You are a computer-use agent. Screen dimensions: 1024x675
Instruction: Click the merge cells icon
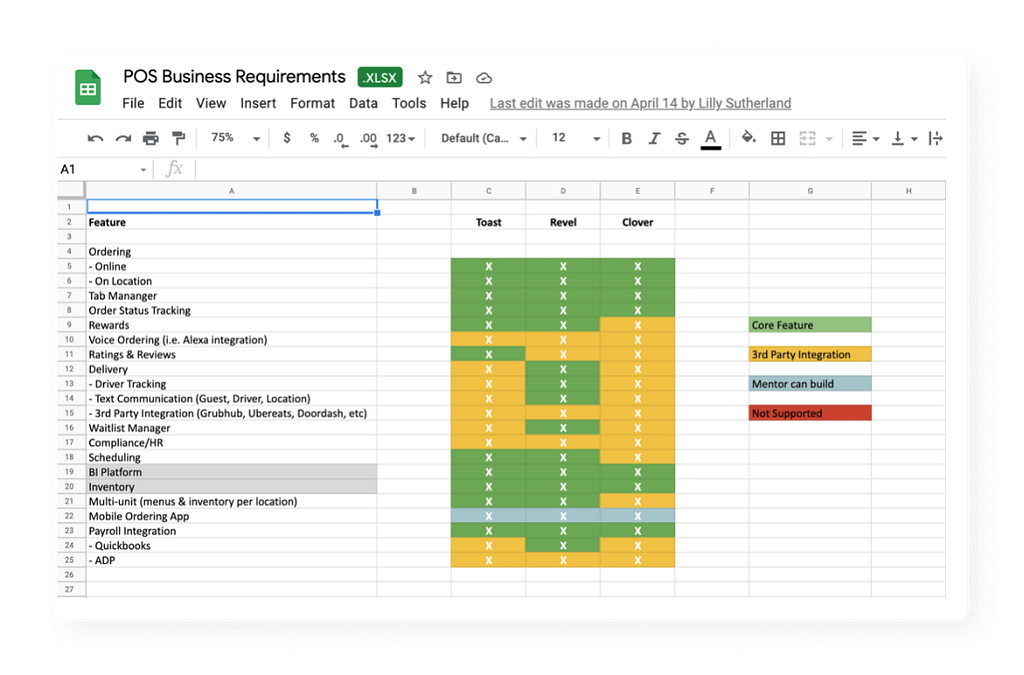pyautogui.click(x=808, y=138)
